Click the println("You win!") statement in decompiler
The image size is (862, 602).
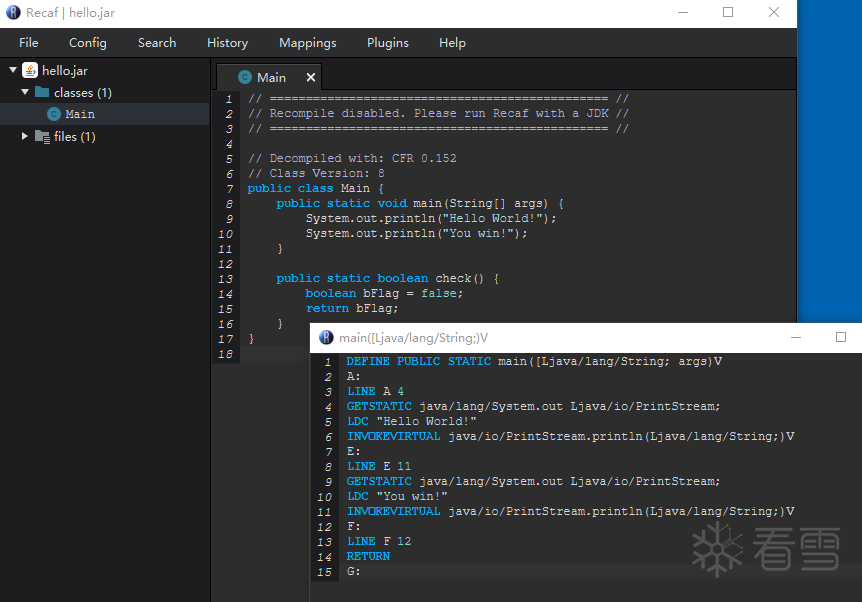tap(416, 234)
